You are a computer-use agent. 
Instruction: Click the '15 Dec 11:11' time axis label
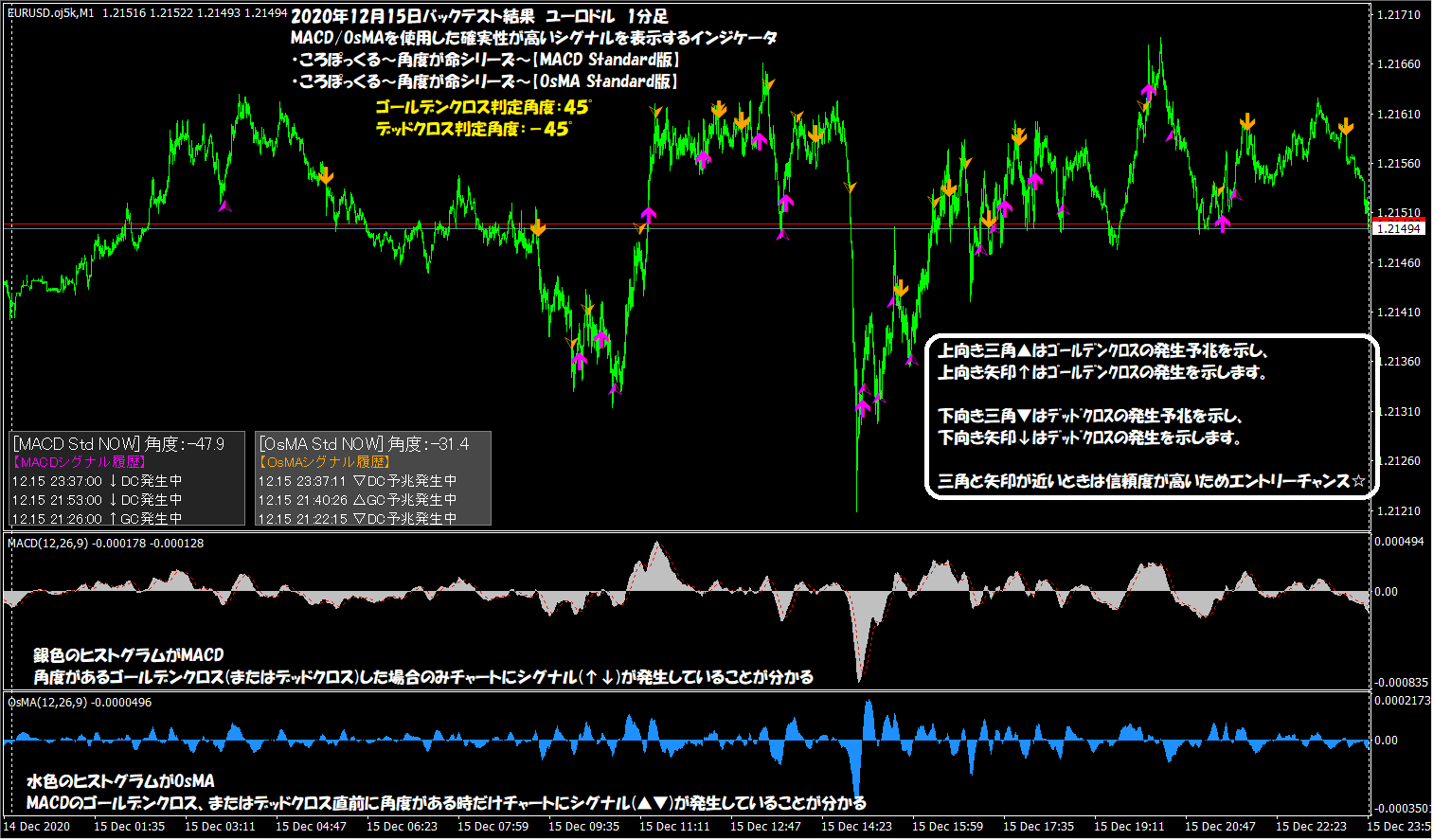click(x=674, y=827)
